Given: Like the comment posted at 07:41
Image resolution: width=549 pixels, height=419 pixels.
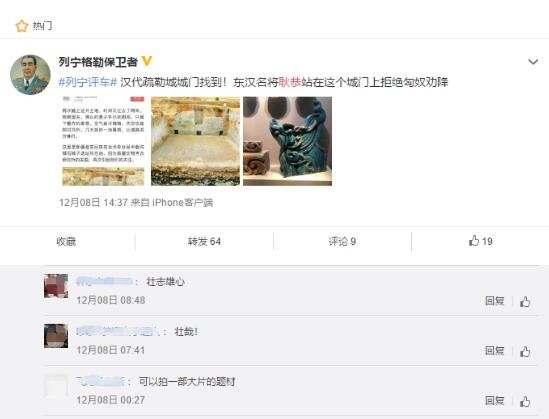Looking at the screenshot, I should (x=524, y=351).
